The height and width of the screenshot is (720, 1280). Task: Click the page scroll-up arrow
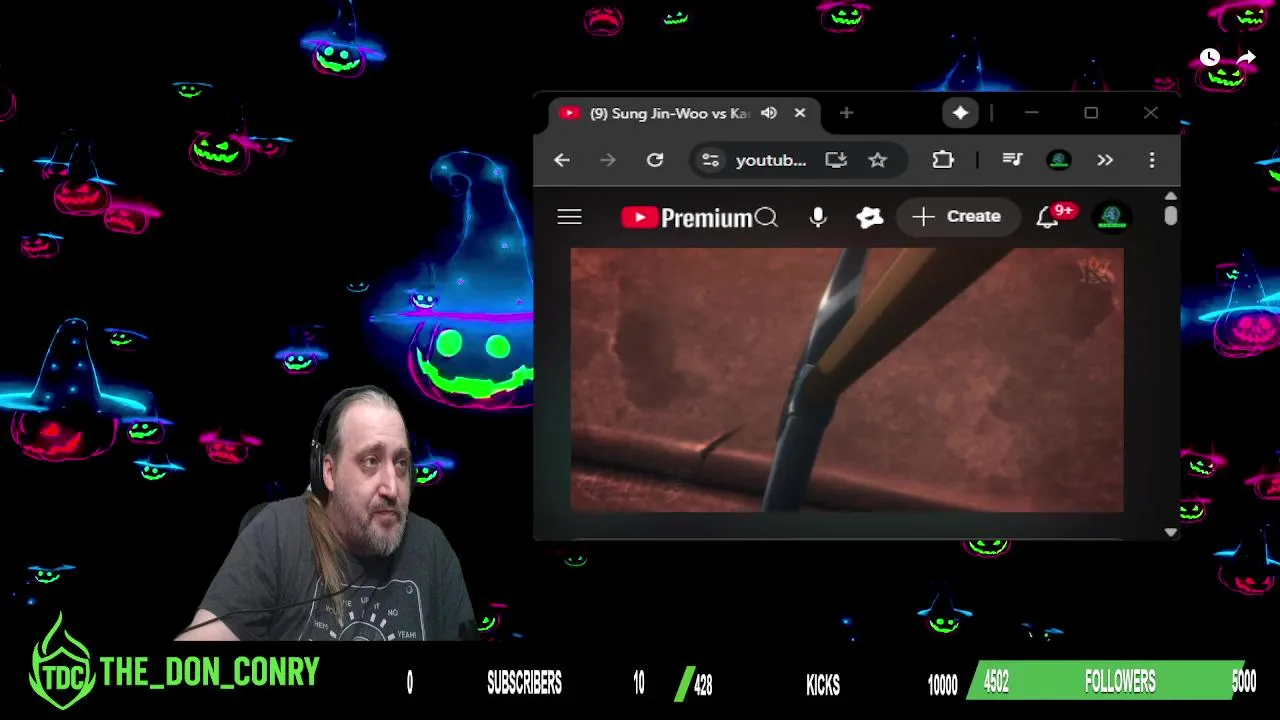(1171, 196)
